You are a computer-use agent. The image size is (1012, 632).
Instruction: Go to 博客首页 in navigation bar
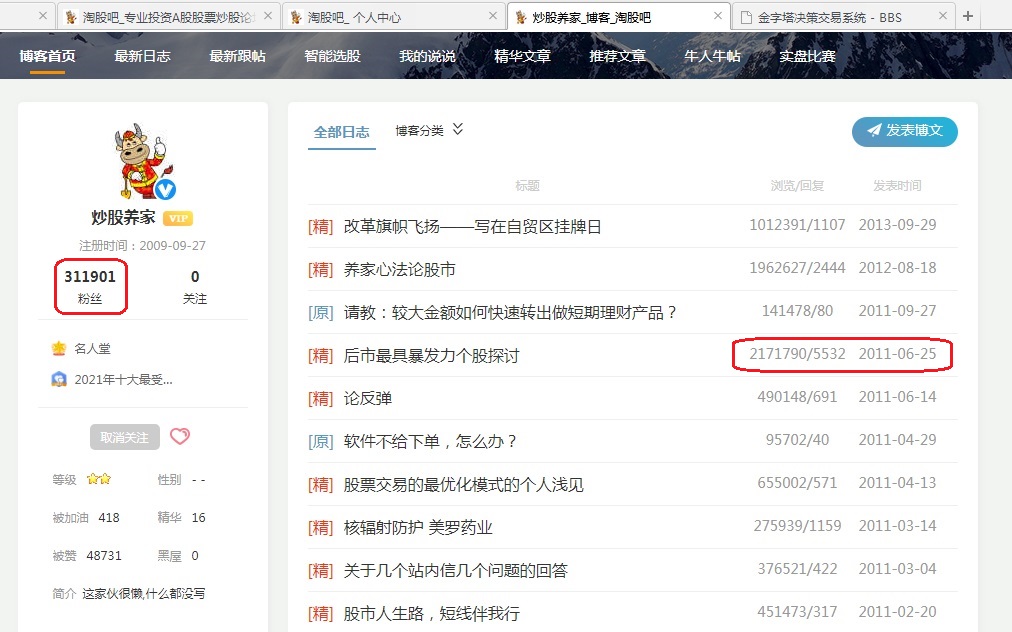(x=47, y=56)
